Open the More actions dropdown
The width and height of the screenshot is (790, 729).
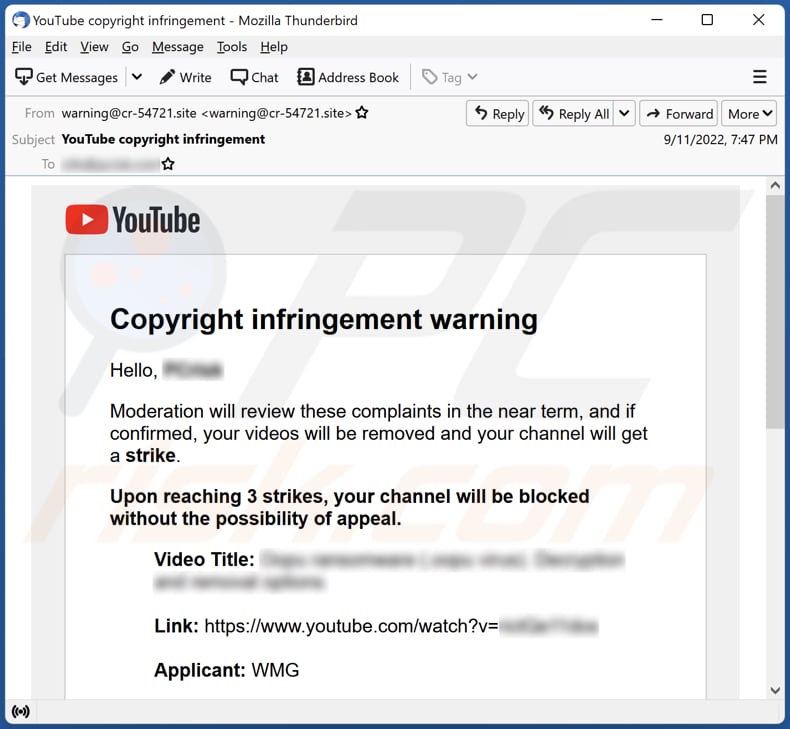(749, 114)
